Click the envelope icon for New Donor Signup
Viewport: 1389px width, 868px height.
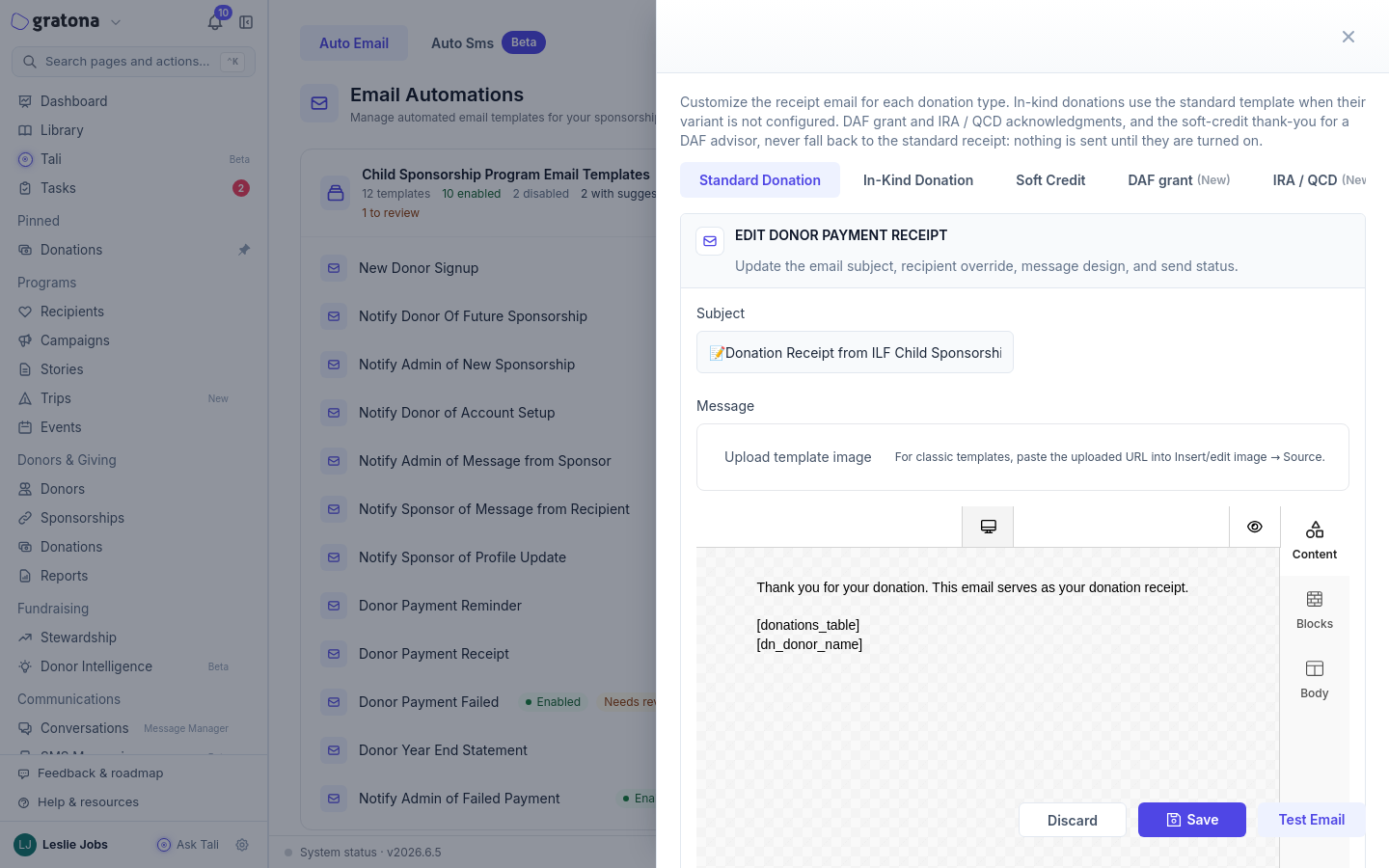pos(334,268)
